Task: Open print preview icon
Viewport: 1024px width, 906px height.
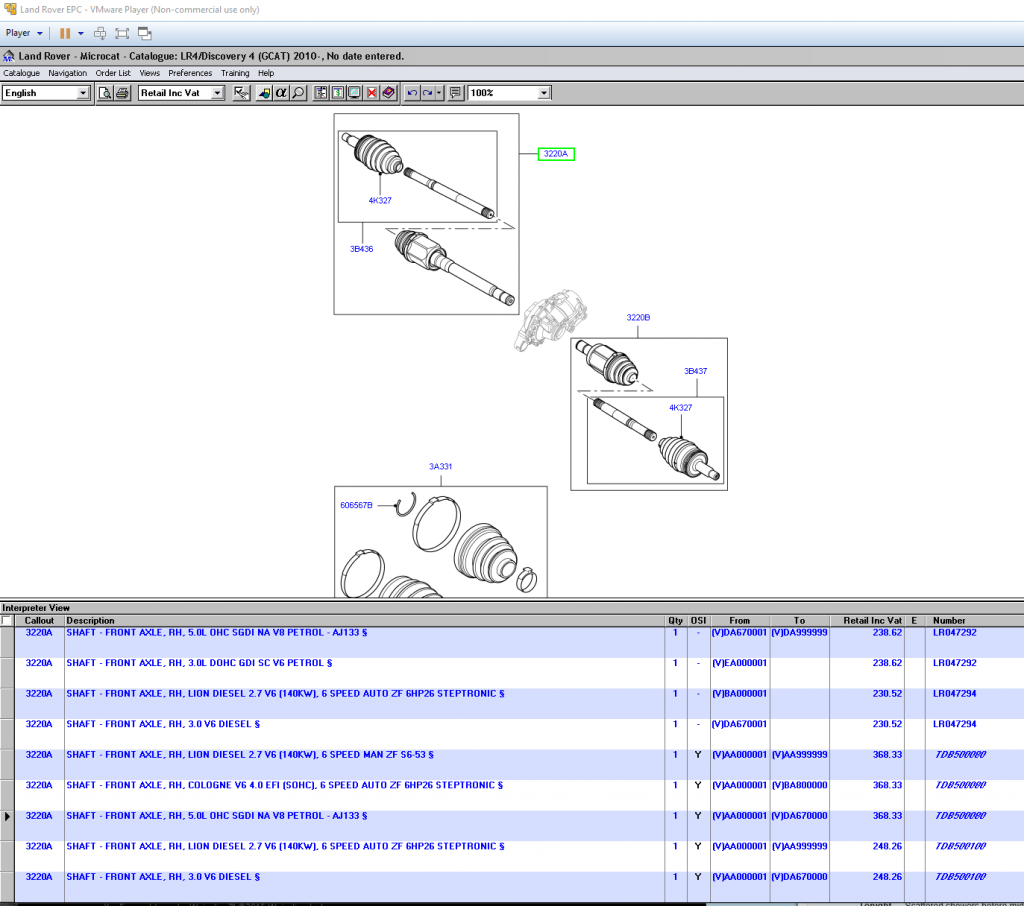Action: tap(104, 93)
